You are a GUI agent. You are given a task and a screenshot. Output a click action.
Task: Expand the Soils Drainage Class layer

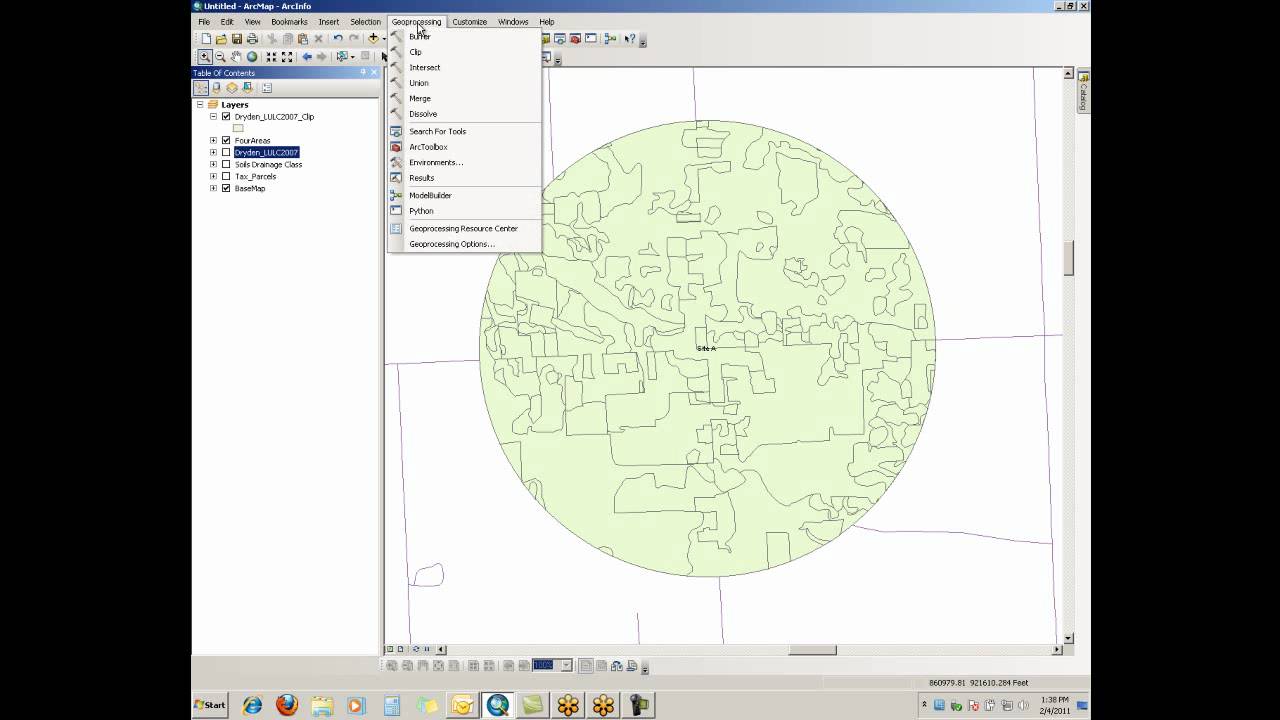[213, 164]
